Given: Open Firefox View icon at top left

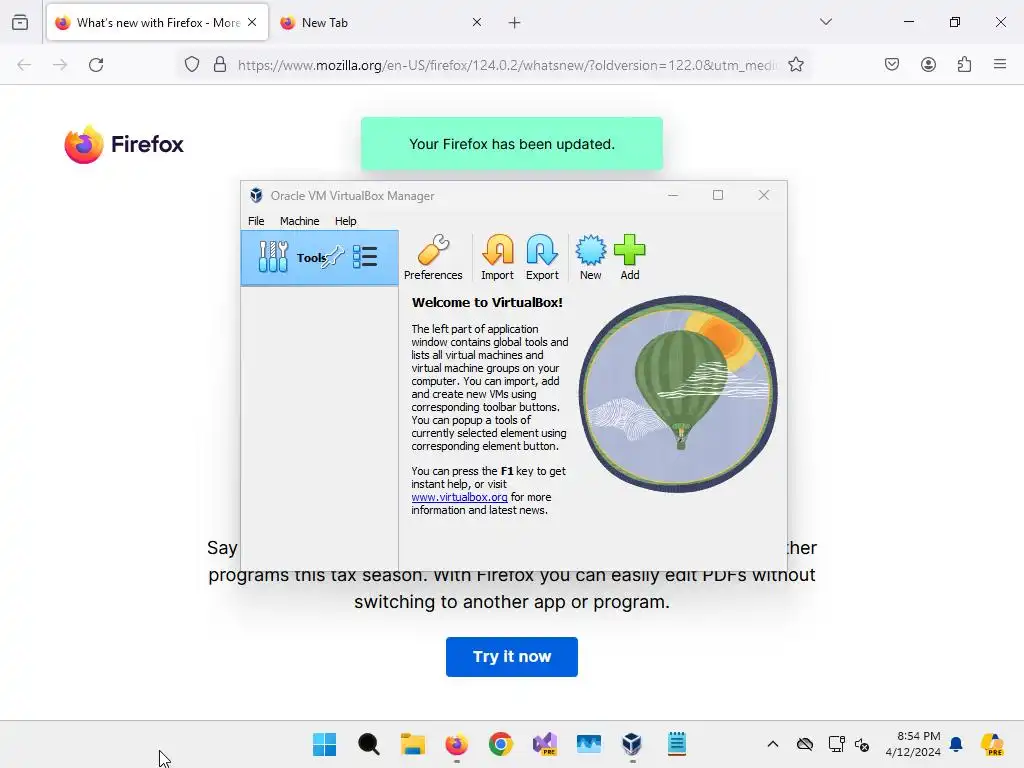Looking at the screenshot, I should [x=20, y=23].
